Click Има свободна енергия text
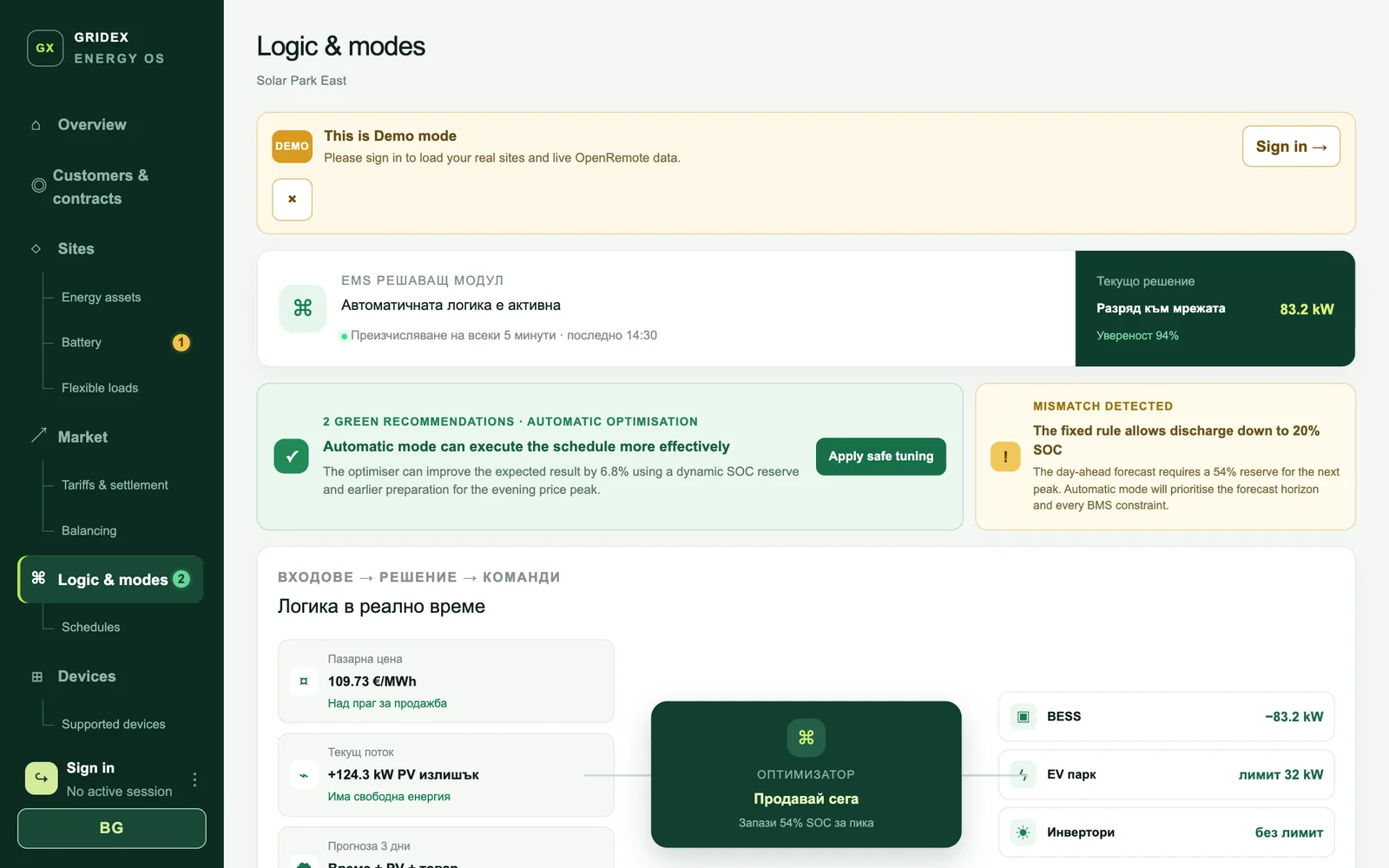1389x868 pixels. pyautogui.click(x=389, y=797)
